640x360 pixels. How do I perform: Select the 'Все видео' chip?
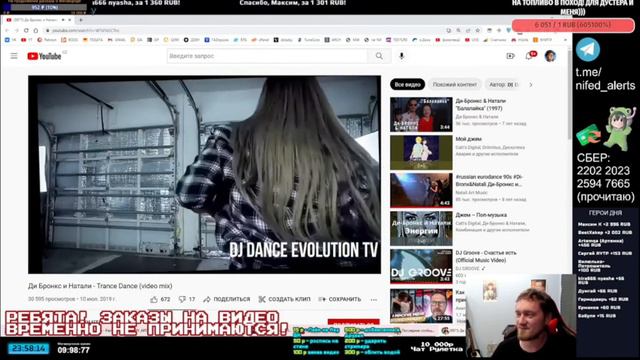(x=407, y=84)
